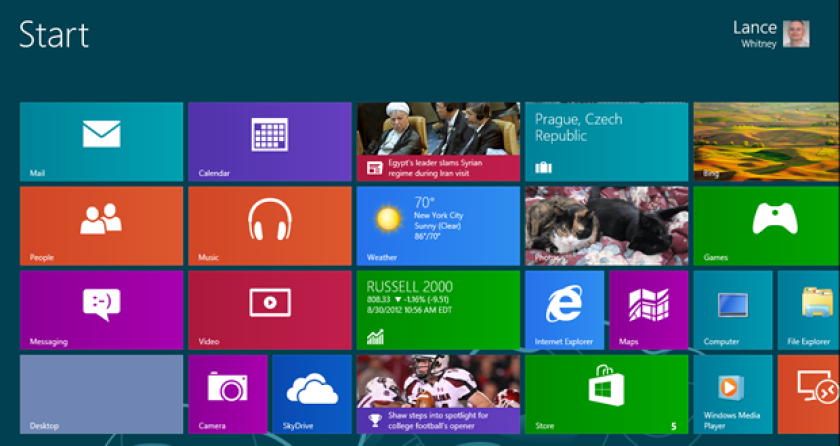840x446 pixels.
Task: Click the Start heading text
Action: click(x=54, y=35)
